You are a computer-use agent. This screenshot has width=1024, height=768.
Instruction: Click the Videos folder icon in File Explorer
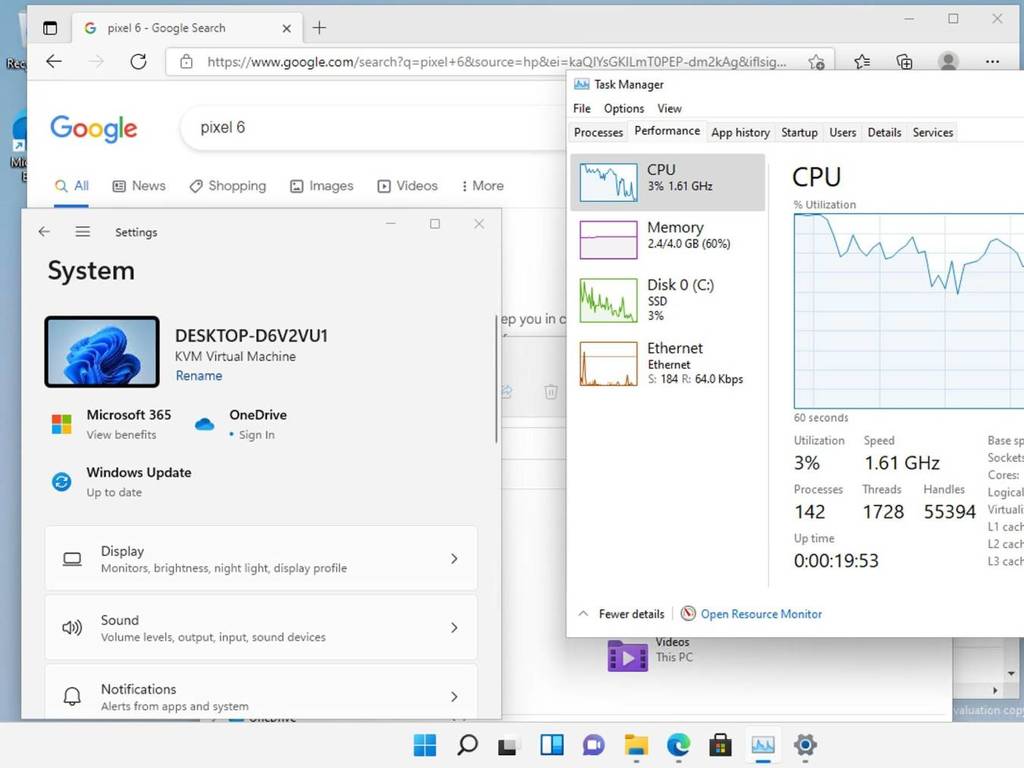[627, 656]
